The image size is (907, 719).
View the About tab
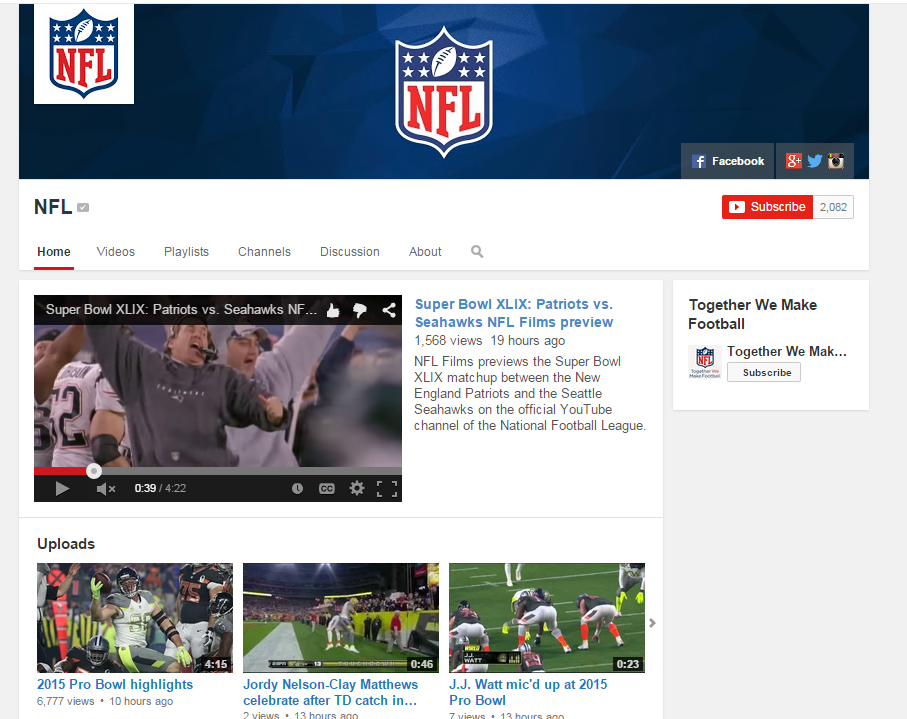pyautogui.click(x=425, y=252)
